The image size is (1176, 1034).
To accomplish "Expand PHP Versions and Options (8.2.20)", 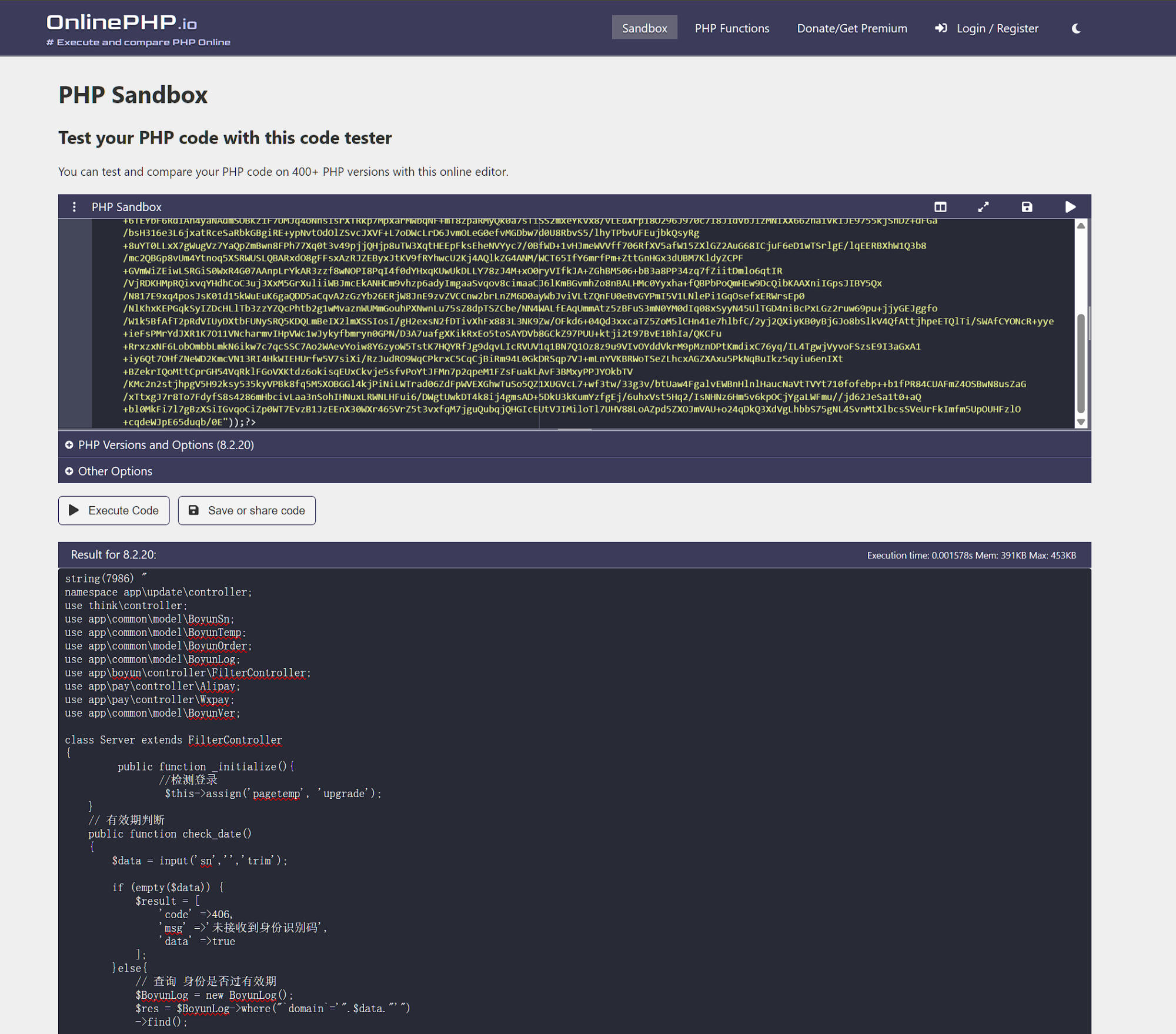I will click(x=574, y=444).
